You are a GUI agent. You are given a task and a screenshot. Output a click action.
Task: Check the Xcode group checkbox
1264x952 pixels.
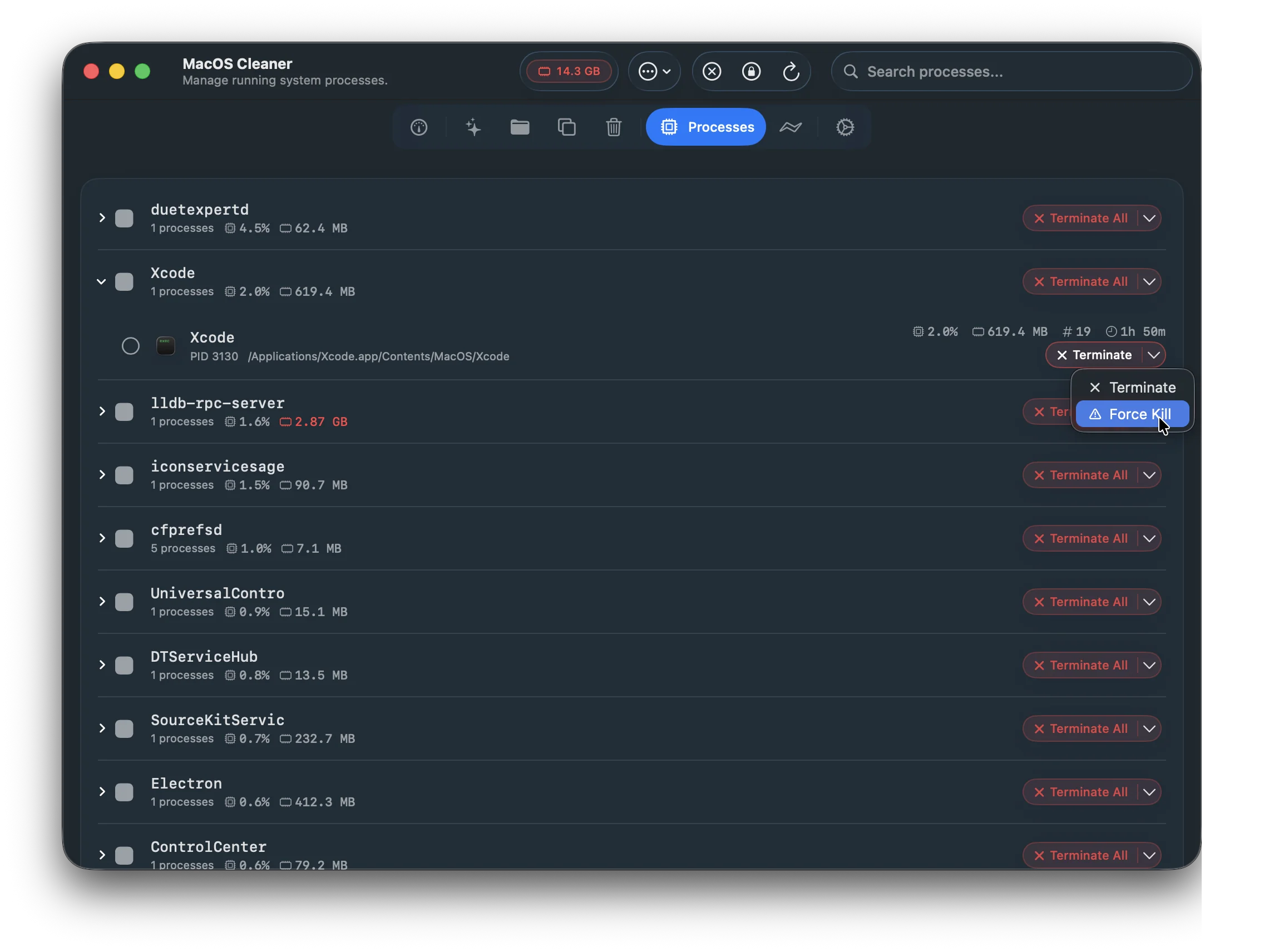tap(124, 281)
